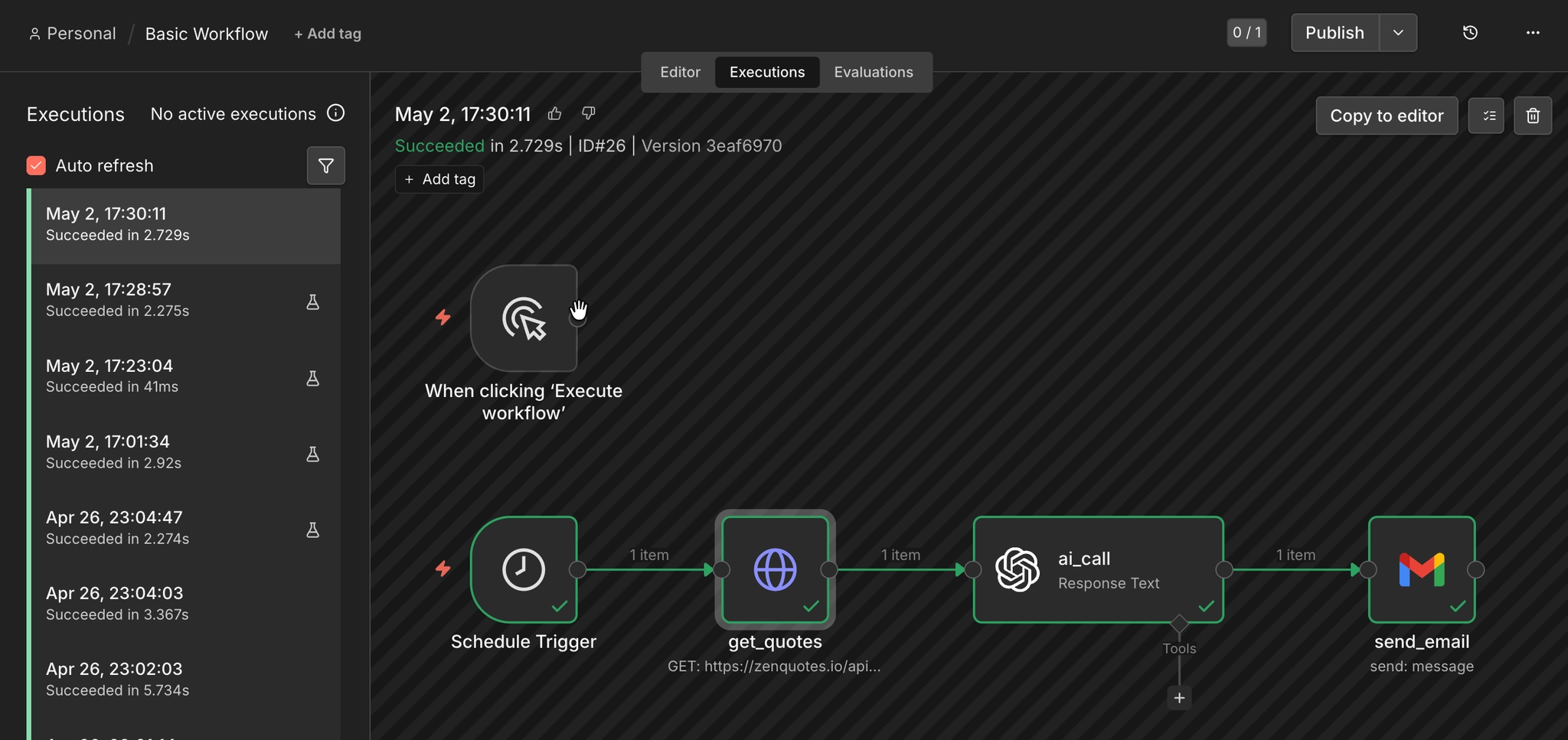Select execution Apr 26, 23:04:03
This screenshot has width=1568, height=740.
click(185, 605)
